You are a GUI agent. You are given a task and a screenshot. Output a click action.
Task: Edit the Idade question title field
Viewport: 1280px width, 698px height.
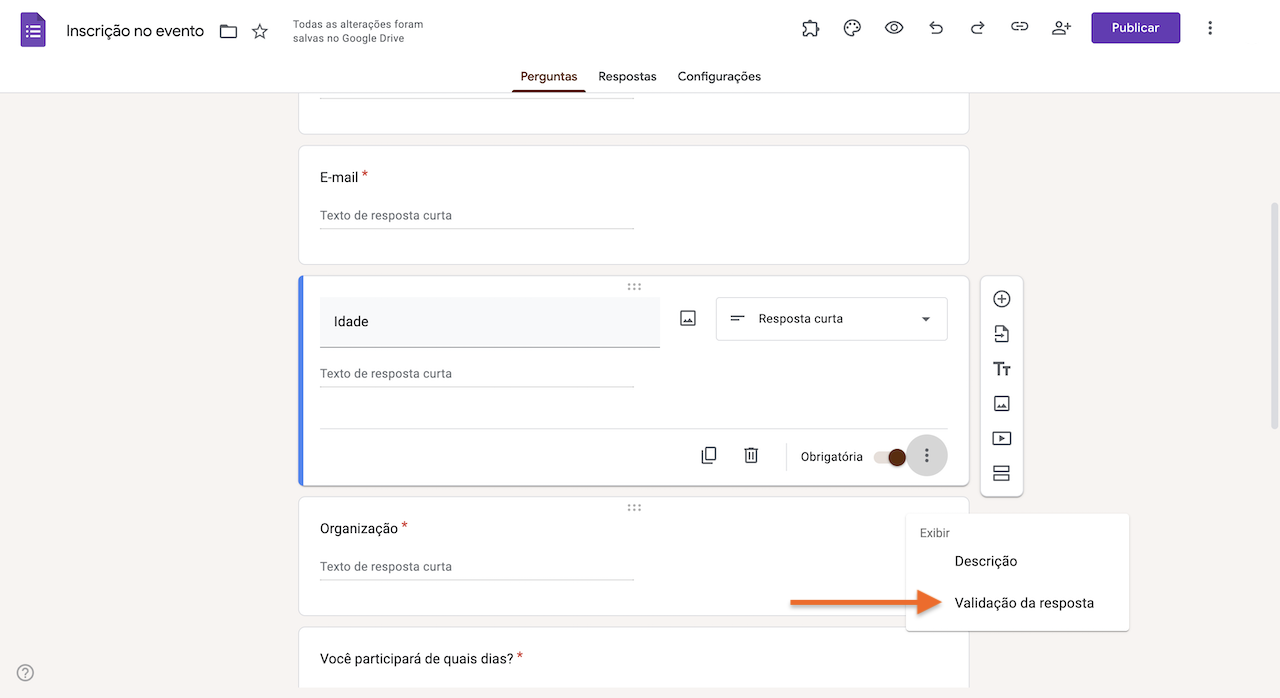coord(489,321)
